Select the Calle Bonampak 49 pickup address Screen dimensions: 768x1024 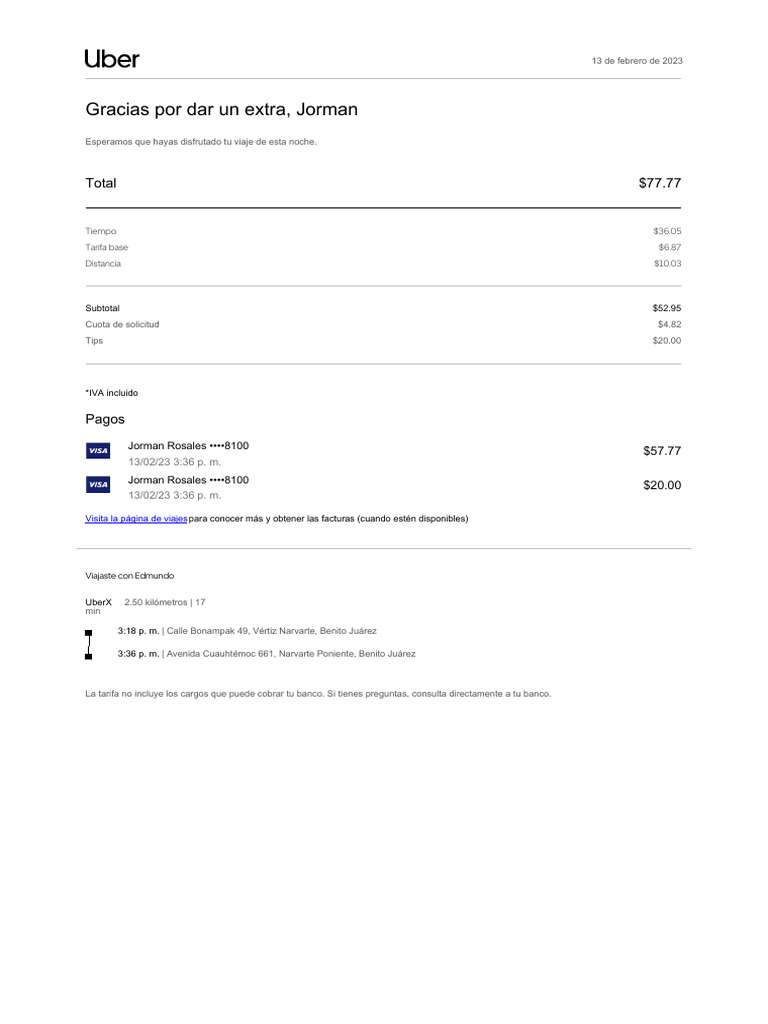[x=271, y=631]
